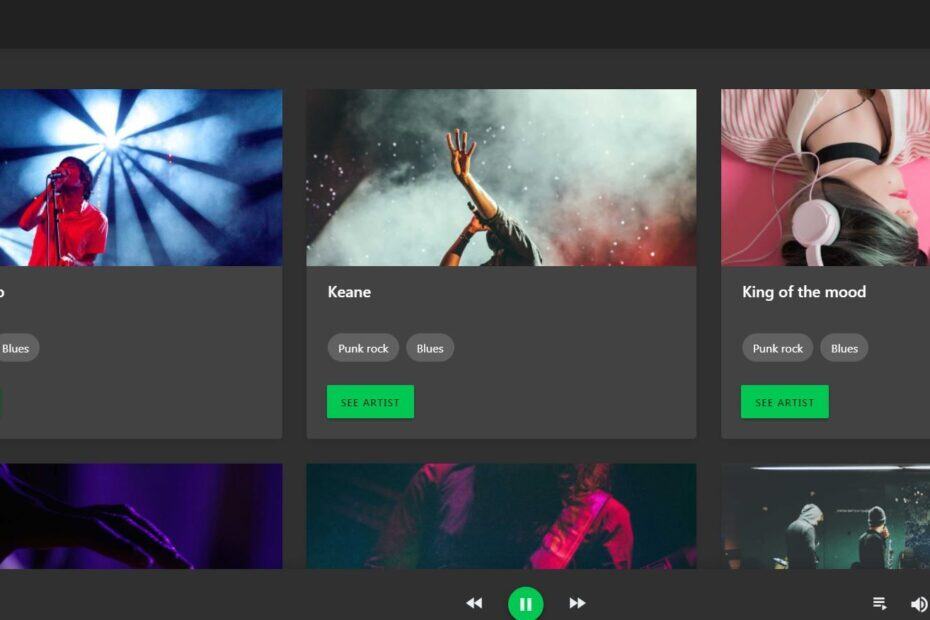The height and width of the screenshot is (620, 930).
Task: Click See Artist under Keane
Action: click(x=370, y=402)
